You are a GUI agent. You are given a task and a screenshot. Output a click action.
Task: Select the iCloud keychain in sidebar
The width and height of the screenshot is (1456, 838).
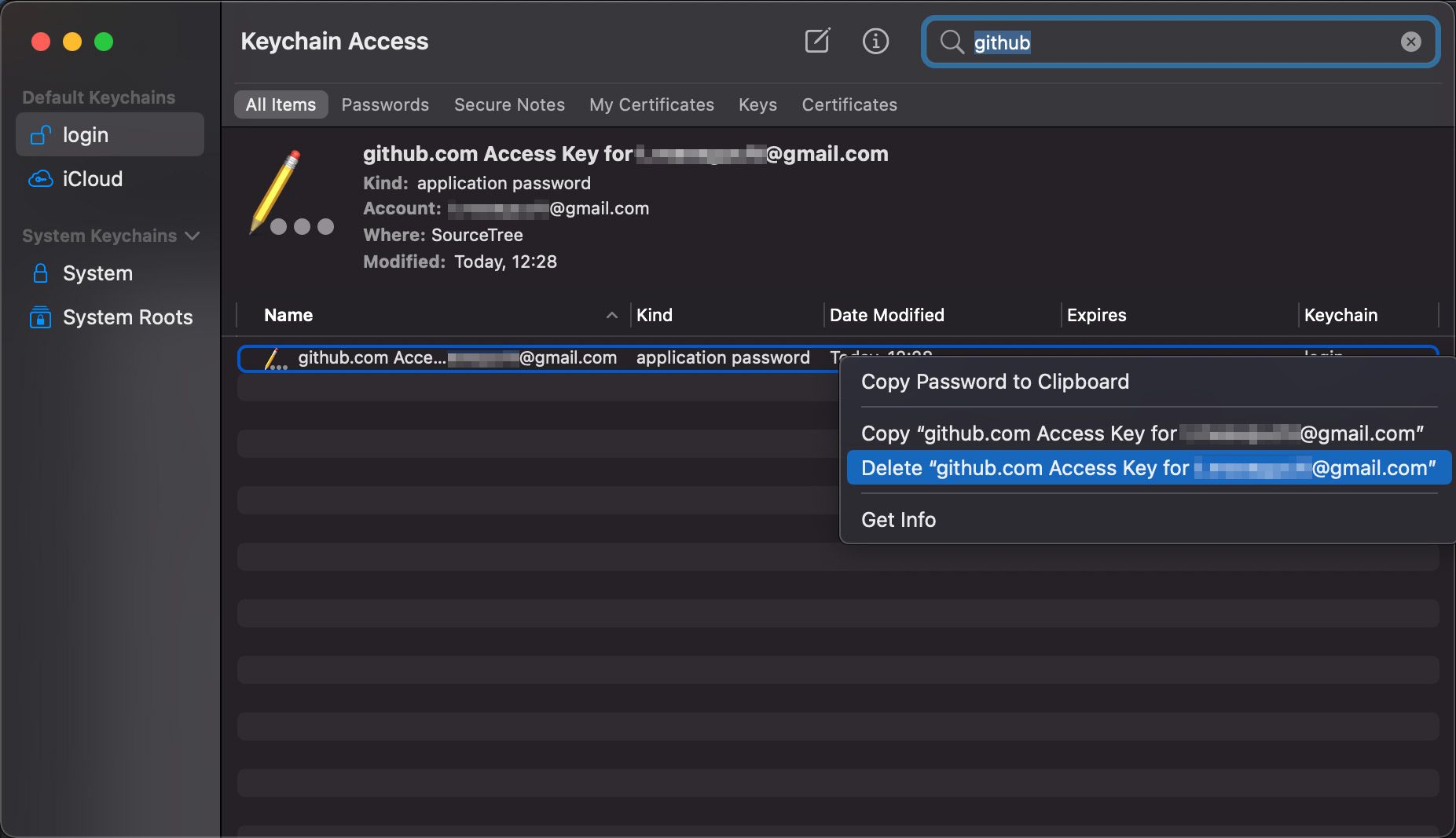[x=110, y=179]
